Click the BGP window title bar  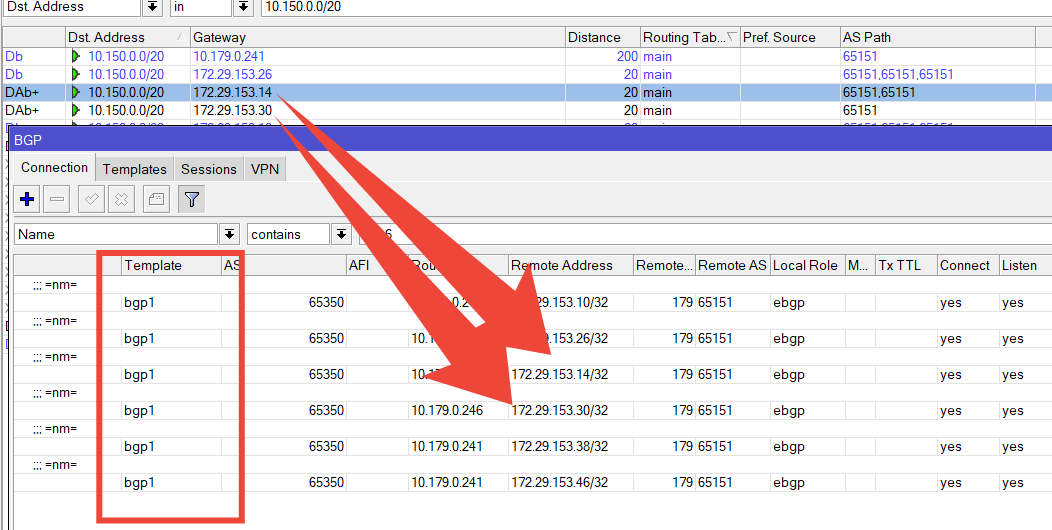pos(533,139)
